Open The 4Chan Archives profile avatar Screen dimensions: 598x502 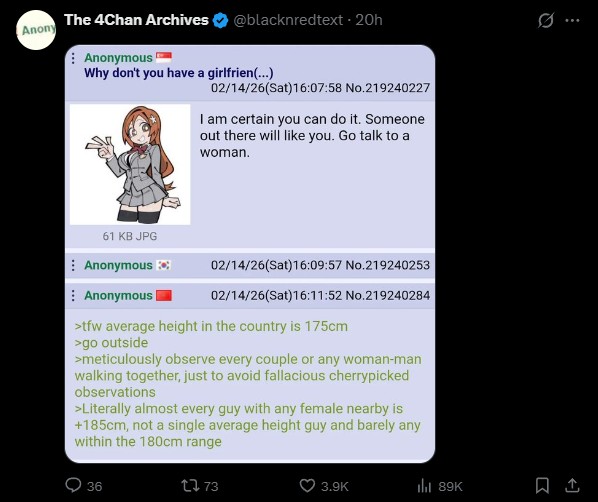click(x=36, y=30)
